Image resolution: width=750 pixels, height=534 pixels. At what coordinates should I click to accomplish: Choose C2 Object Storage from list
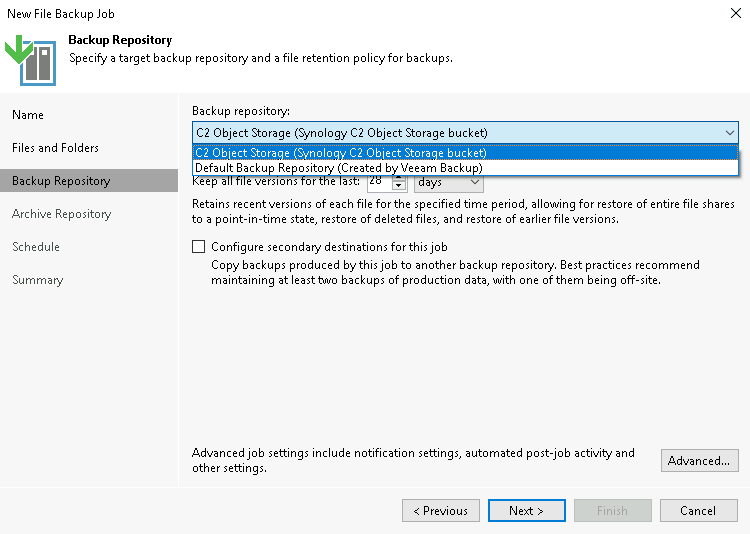click(465, 153)
